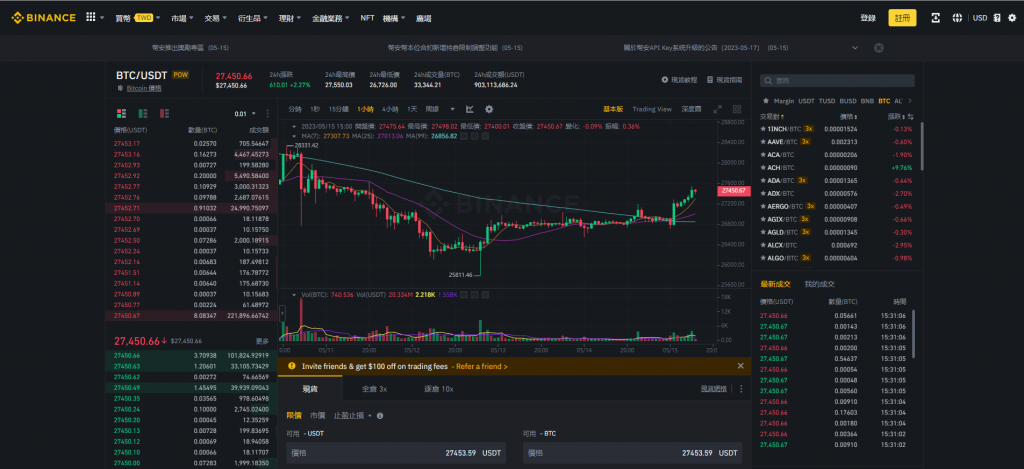1024x469 pixels.
Task: Open technical indicators chart icon
Action: [470, 109]
